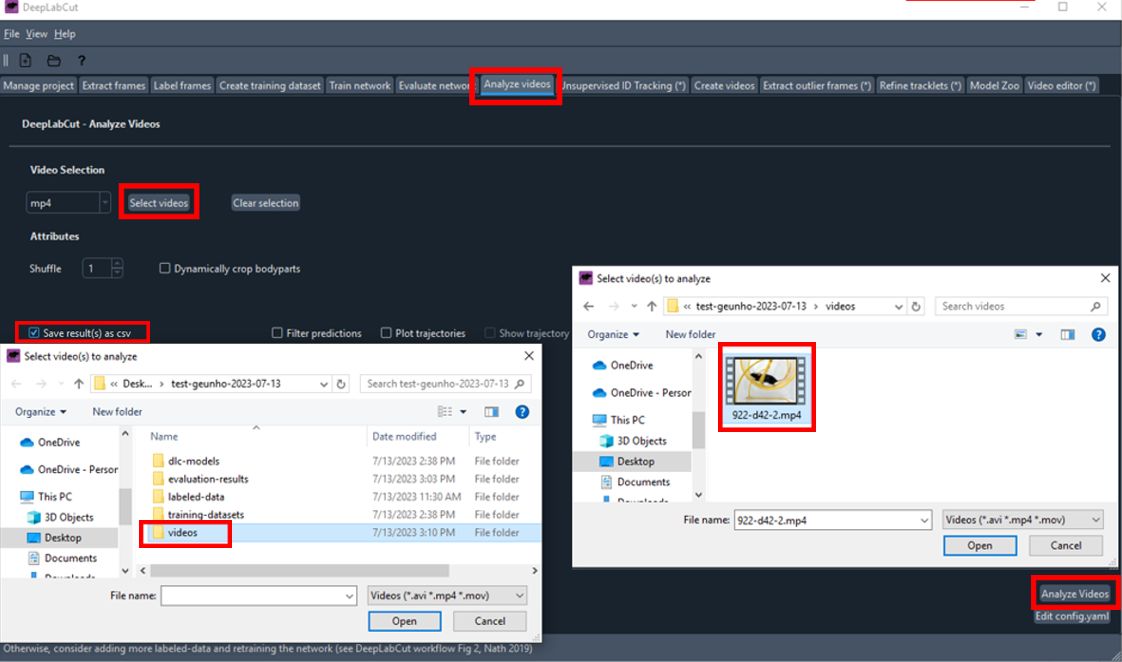Click the up-arrow icon in the left dialog
This screenshot has height=662, width=1122.
tap(79, 384)
